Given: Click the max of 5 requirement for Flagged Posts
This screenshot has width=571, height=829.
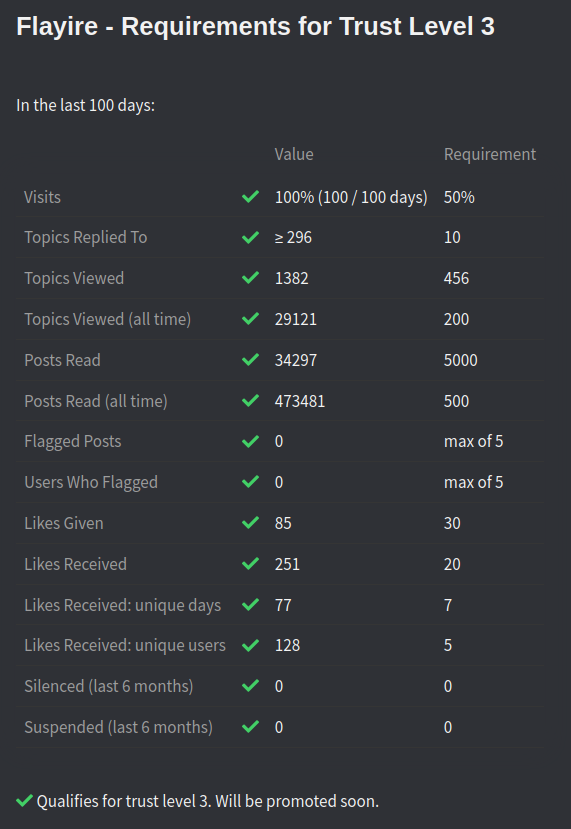Looking at the screenshot, I should [x=473, y=441].
